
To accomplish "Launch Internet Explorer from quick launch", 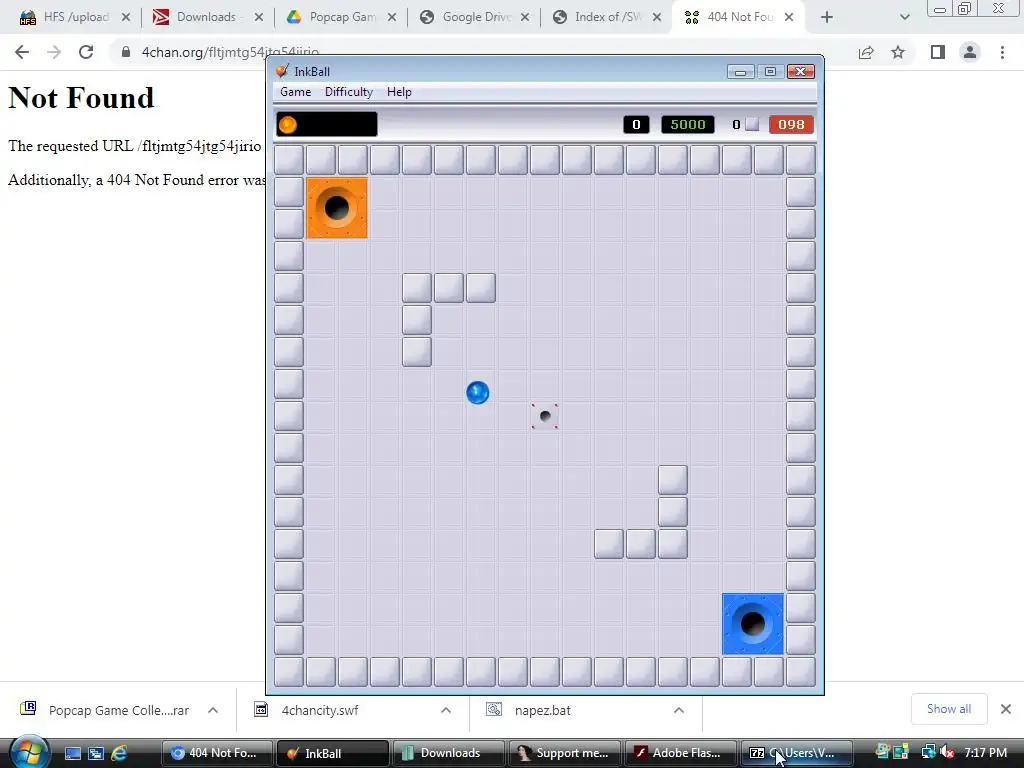I will [119, 753].
